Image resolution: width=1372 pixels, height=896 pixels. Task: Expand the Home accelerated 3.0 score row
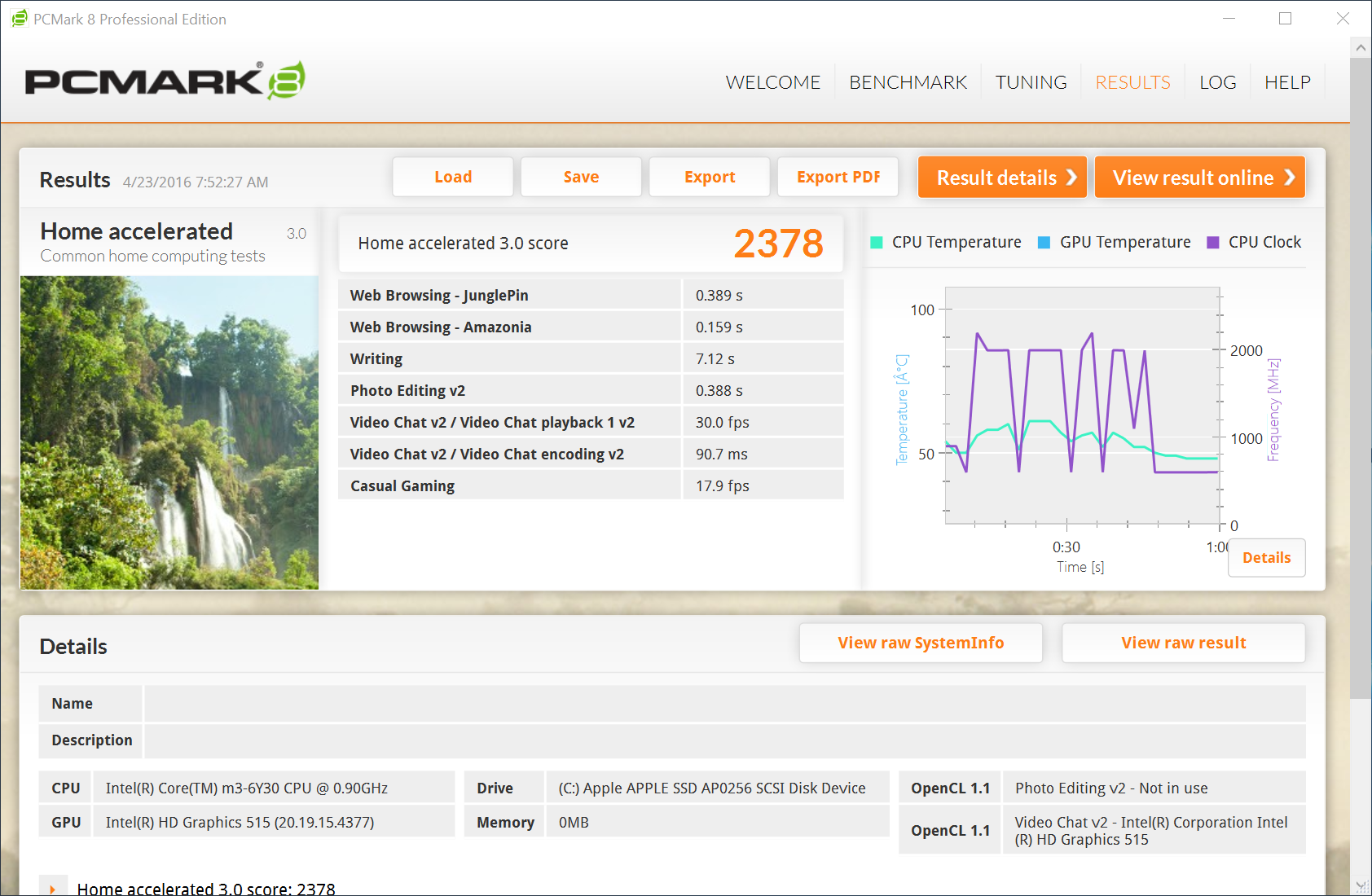[52, 889]
